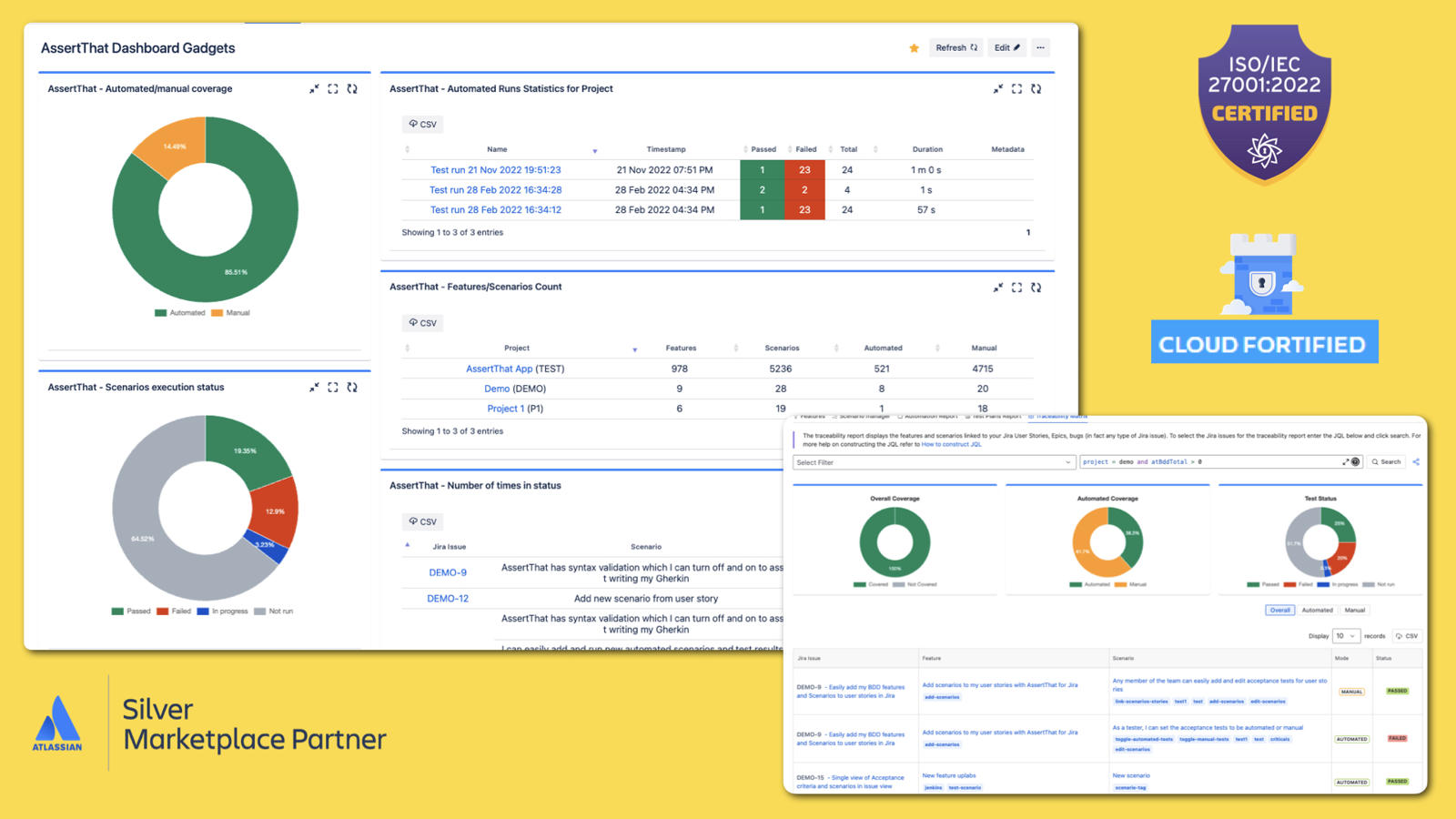Sort runs table by Name column
1456x819 pixels.
coord(497,149)
